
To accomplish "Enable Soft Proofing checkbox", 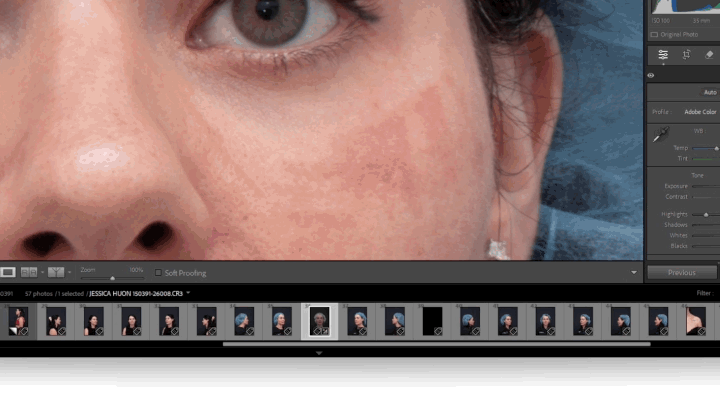I will 158,273.
